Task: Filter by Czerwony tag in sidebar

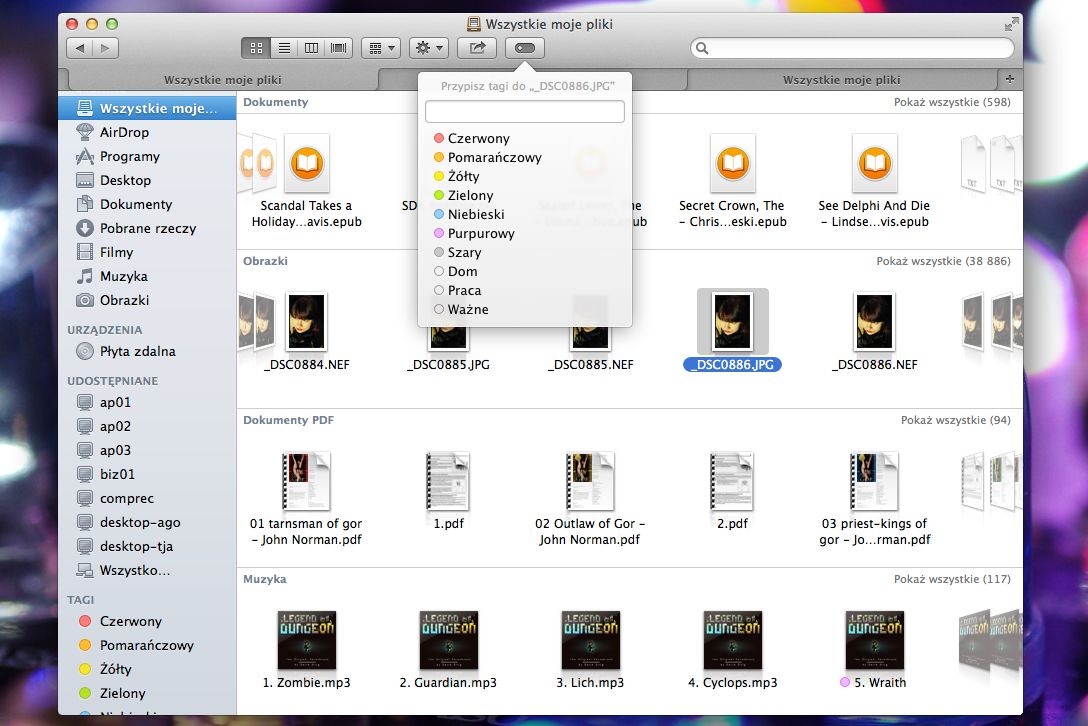Action: coord(147,621)
